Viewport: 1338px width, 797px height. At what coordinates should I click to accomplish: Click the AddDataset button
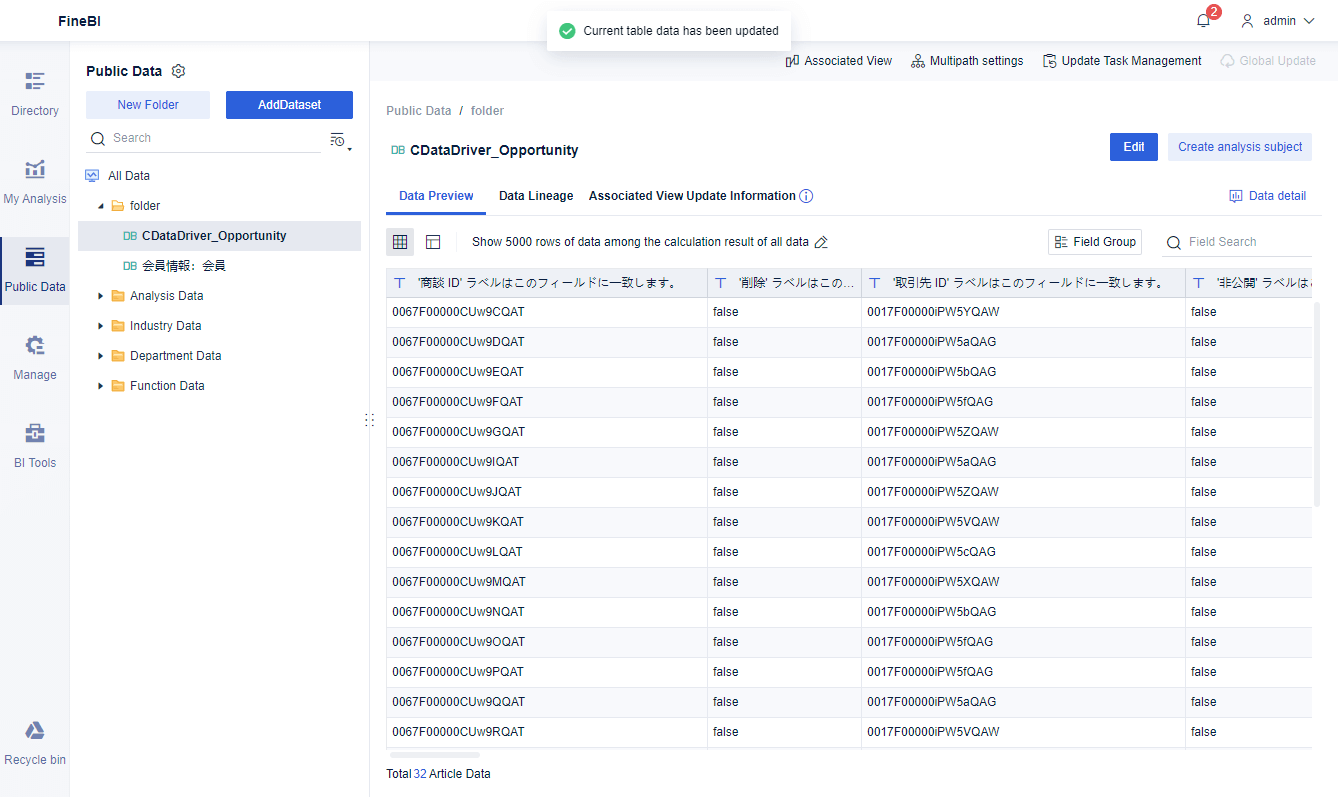click(x=289, y=105)
